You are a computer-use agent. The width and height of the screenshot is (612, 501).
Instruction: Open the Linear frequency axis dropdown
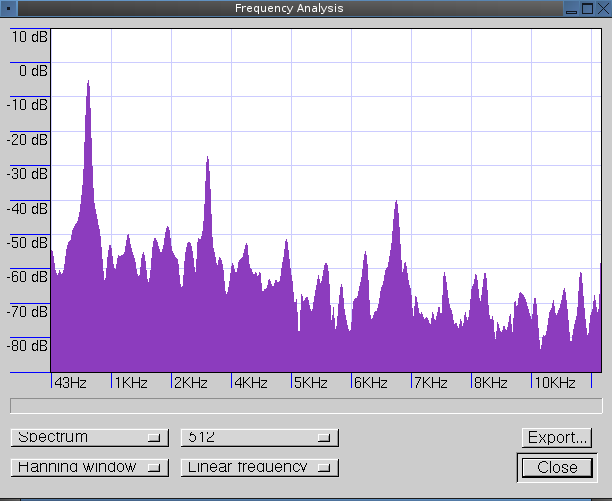pyautogui.click(x=259, y=467)
